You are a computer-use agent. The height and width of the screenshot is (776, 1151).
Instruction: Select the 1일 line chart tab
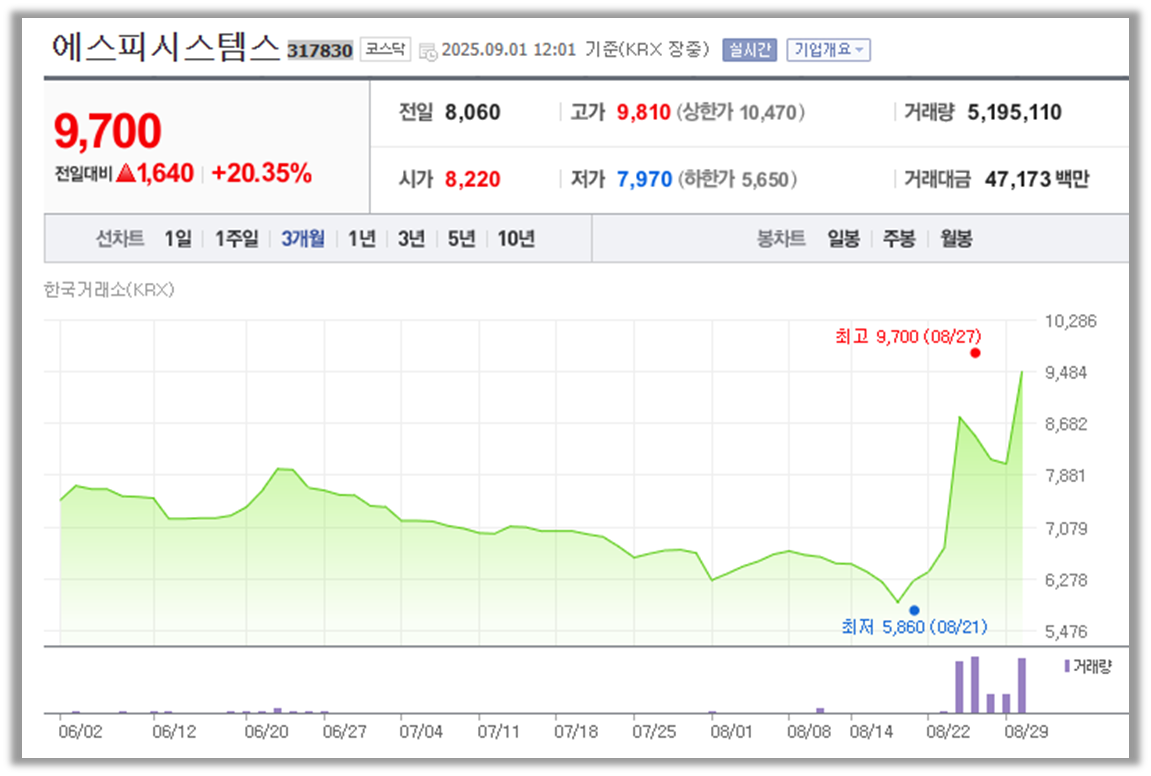tap(178, 239)
